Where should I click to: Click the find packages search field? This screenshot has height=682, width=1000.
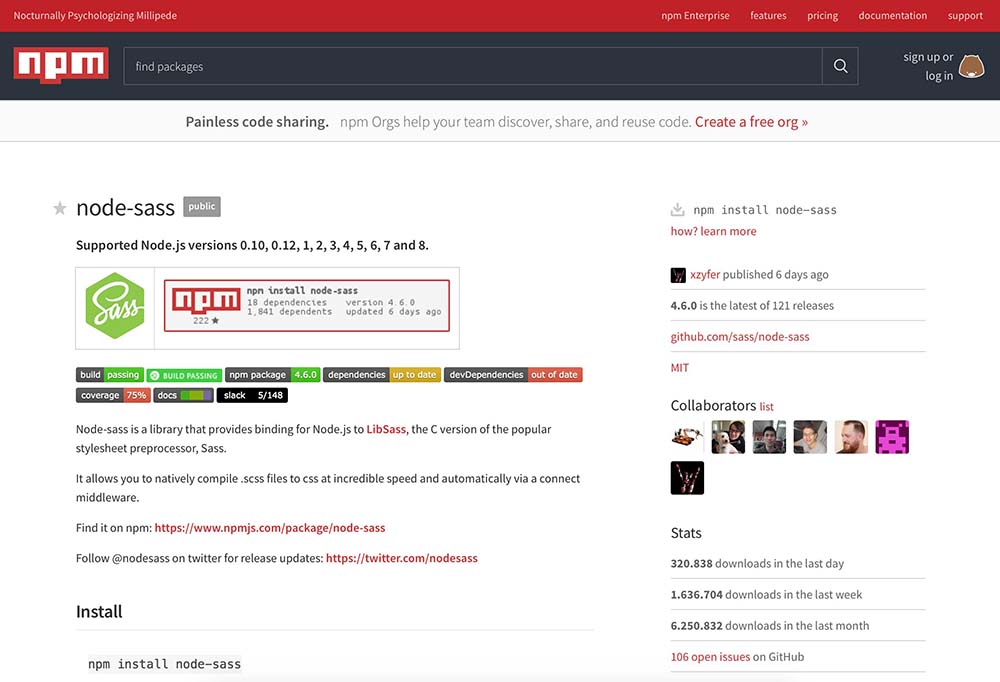[473, 66]
